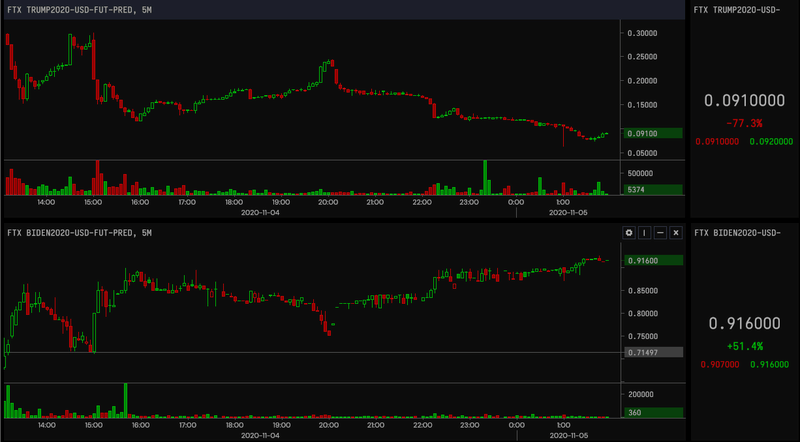800x442 pixels.
Task: Click the 2020-11-04 date label under Trump chart
Action: (260, 212)
